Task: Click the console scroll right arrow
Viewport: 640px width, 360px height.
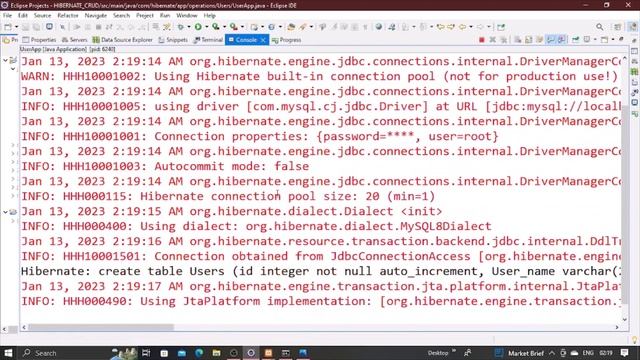Action: click(617, 327)
